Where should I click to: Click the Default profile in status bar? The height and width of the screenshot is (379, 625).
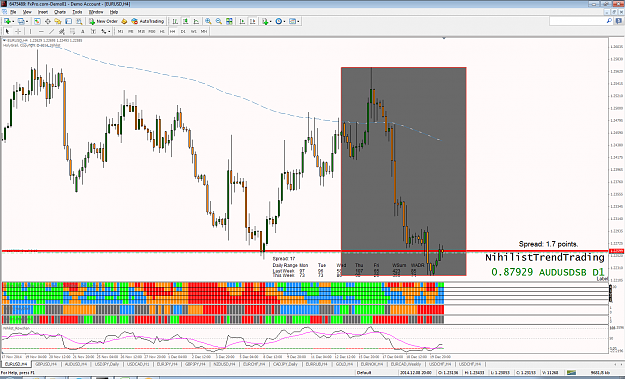364,373
